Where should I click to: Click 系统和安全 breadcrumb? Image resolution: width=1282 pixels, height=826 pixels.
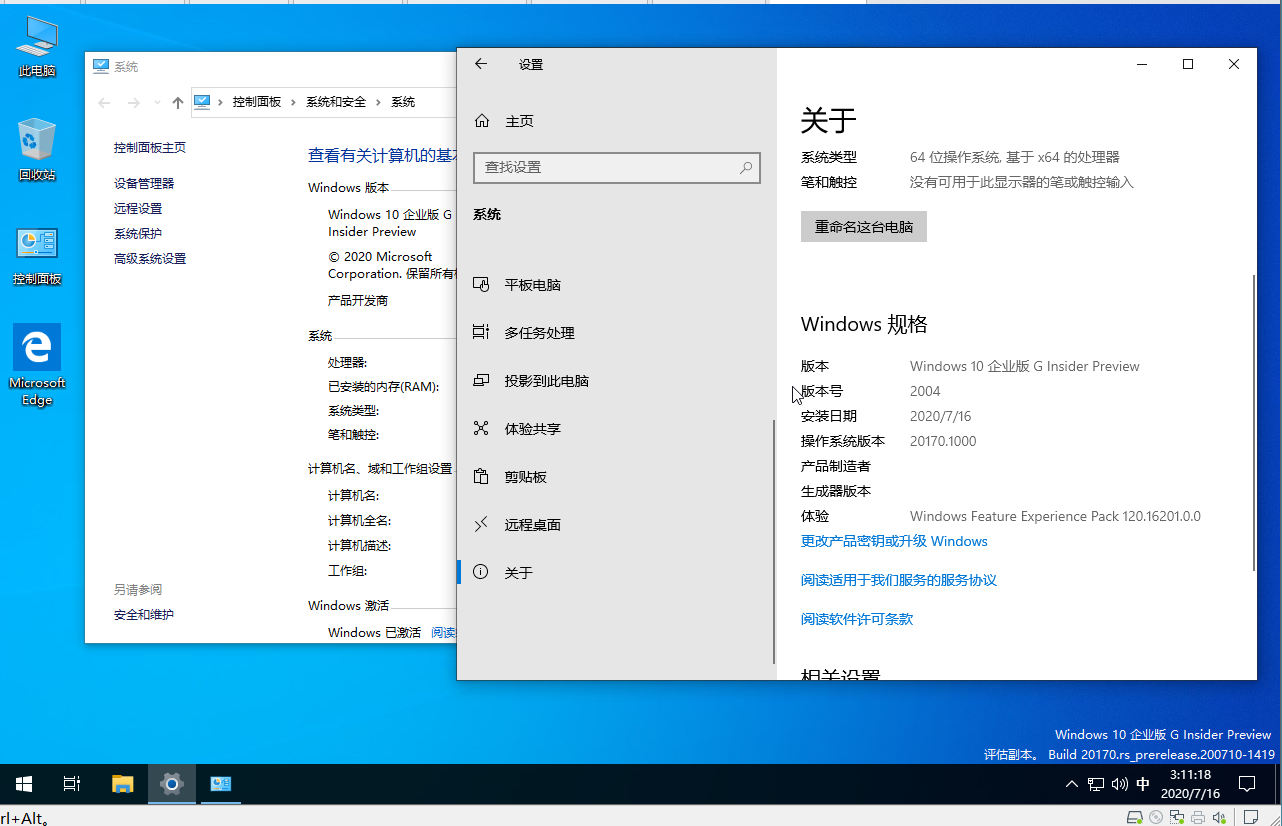coord(336,102)
